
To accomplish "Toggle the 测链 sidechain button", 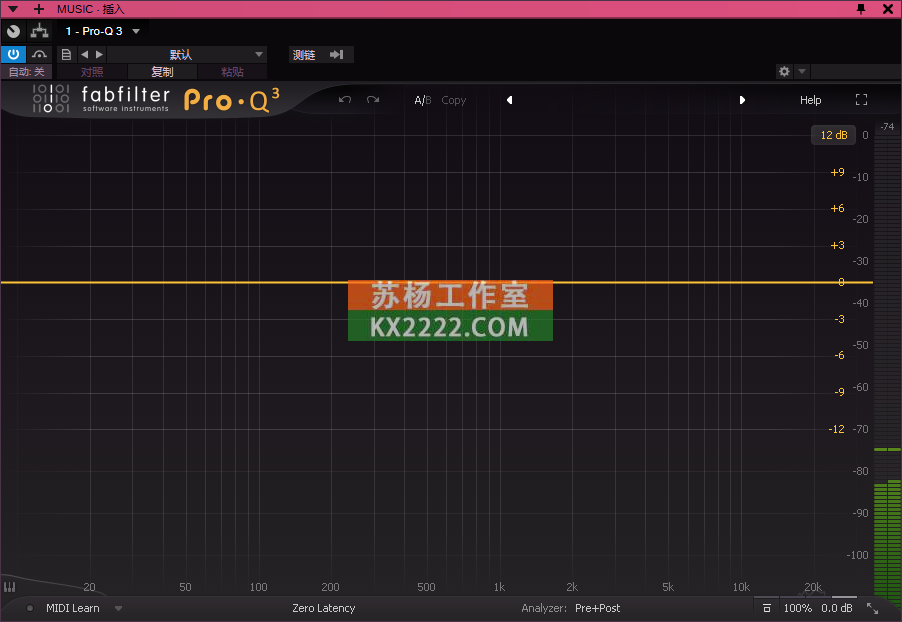I will pos(304,55).
